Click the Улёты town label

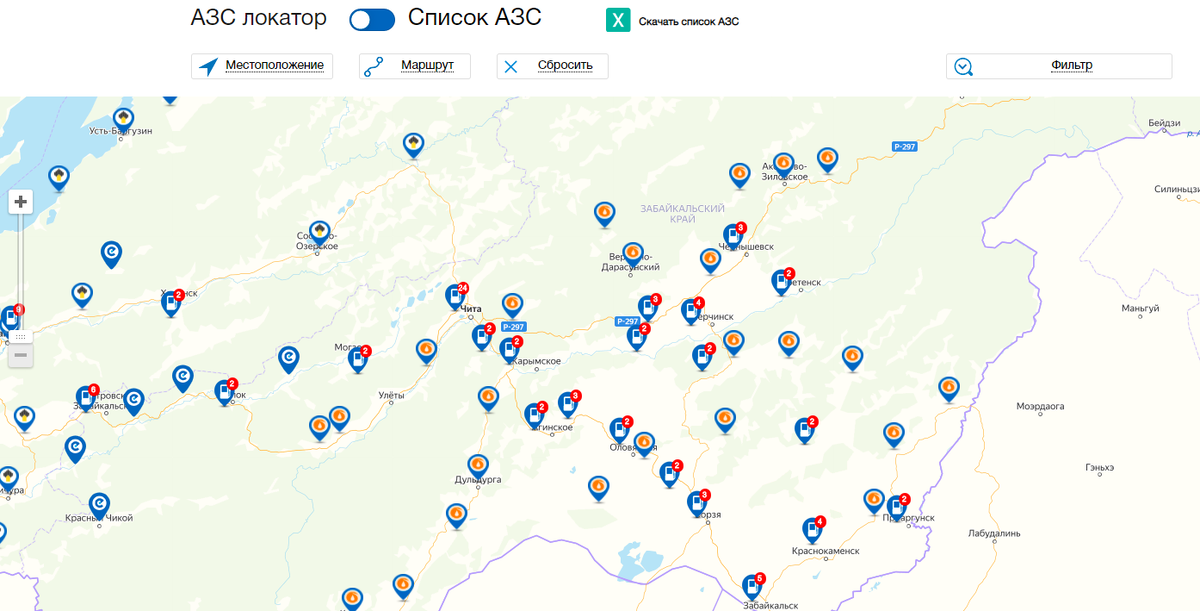pyautogui.click(x=391, y=397)
